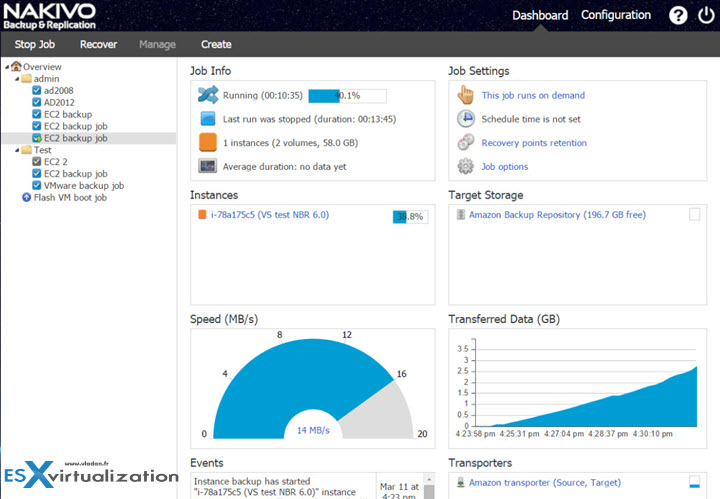Click the orange instance icon for i-78a175c5
The width and height of the screenshot is (720, 499).
click(202, 214)
